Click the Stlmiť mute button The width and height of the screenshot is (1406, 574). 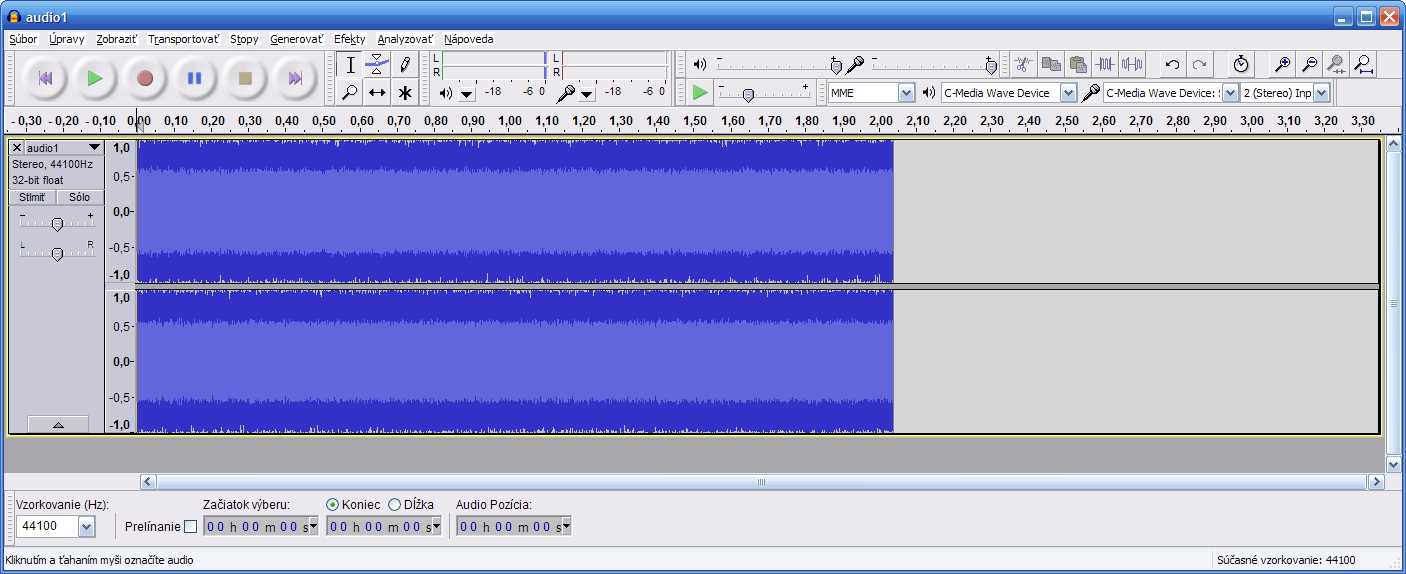pos(32,197)
